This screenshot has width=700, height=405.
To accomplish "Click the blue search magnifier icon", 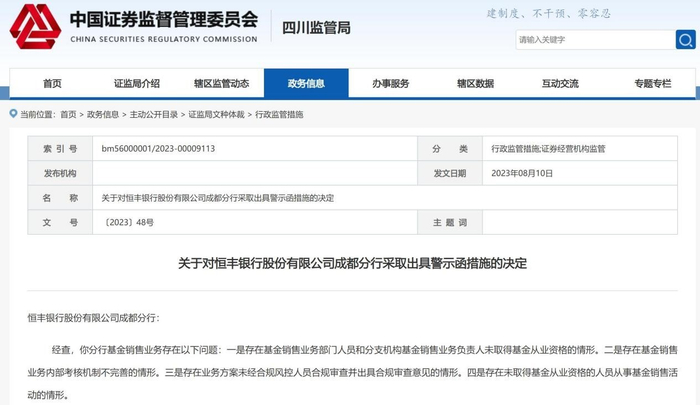I will 685,40.
